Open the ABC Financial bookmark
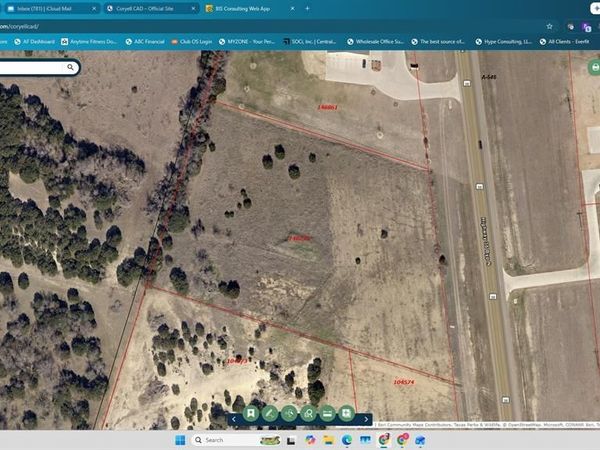This screenshot has width=600, height=450. pos(145,41)
